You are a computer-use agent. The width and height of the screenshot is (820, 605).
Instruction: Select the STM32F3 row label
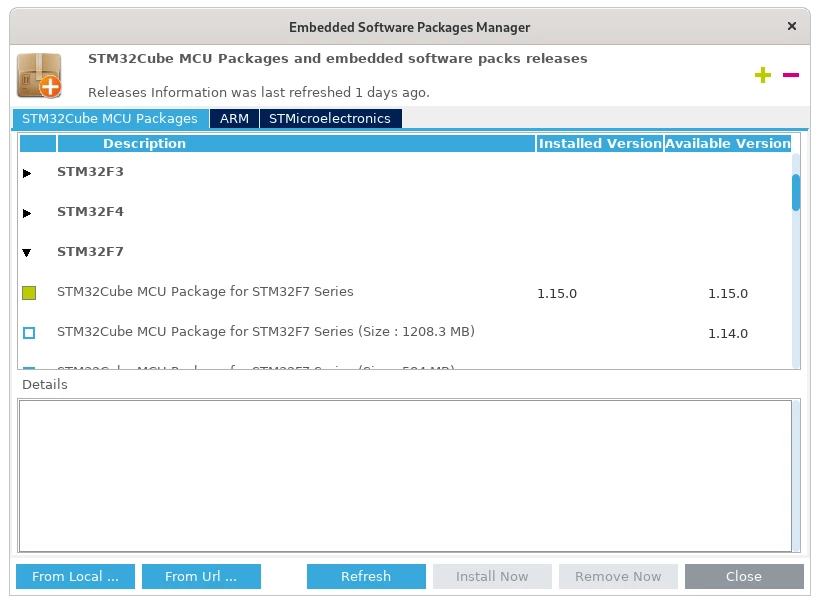click(x=90, y=172)
